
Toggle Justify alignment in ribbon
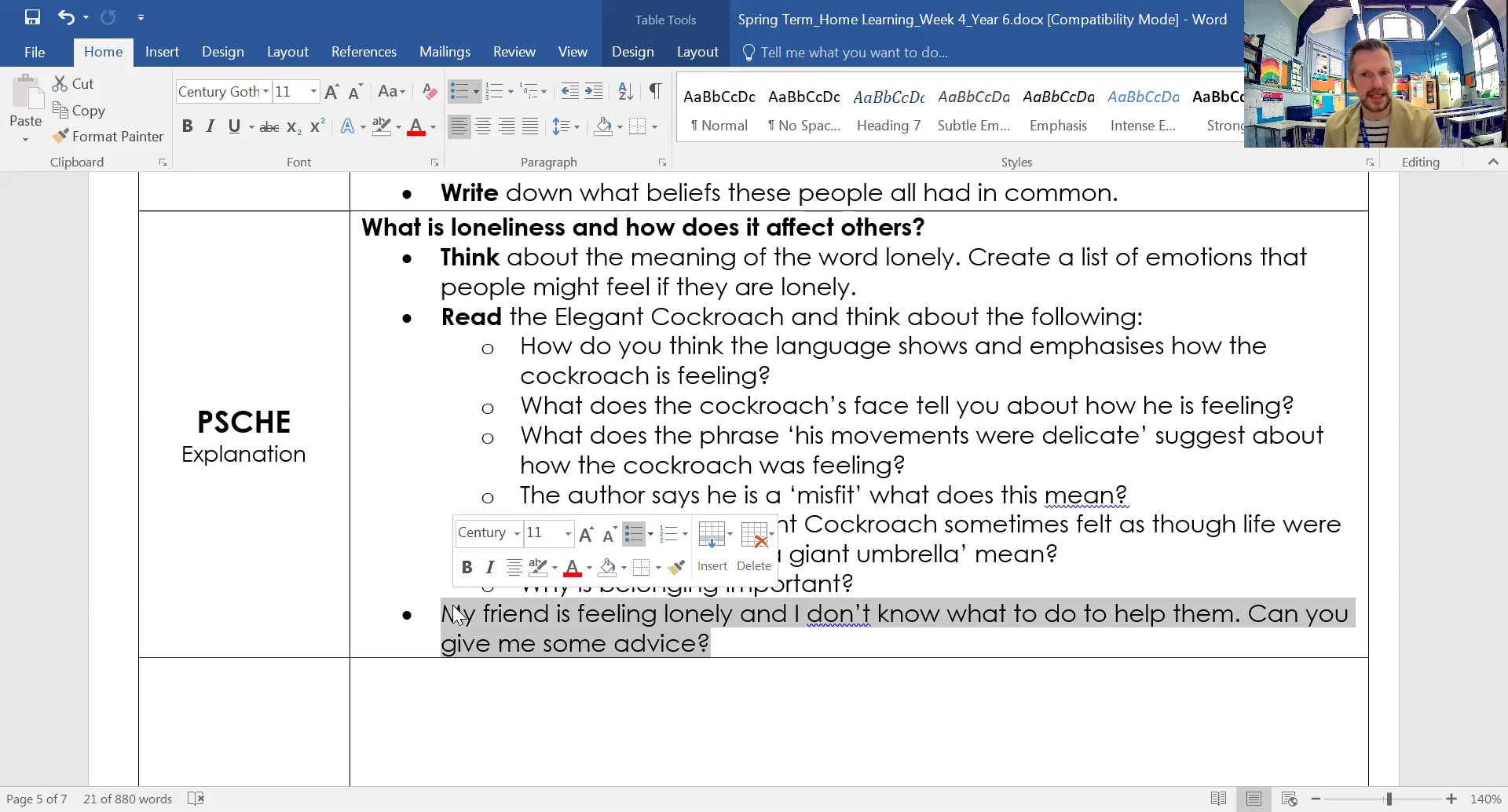pos(531,126)
